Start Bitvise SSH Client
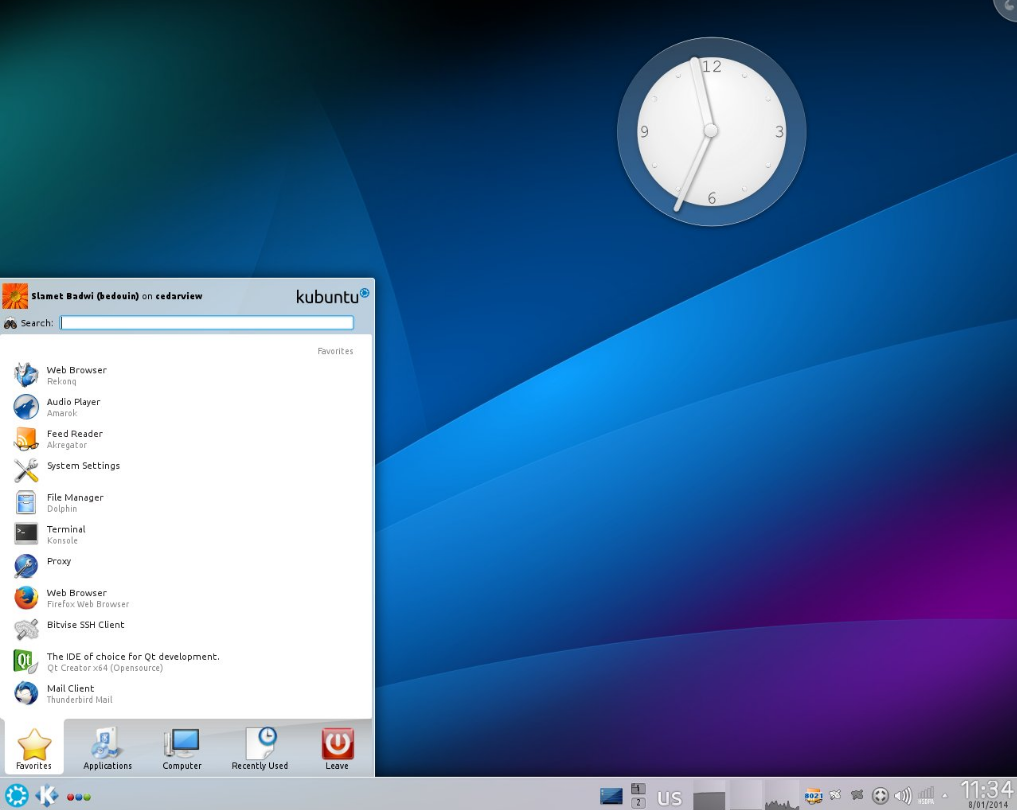This screenshot has width=1017, height=810. click(187, 629)
